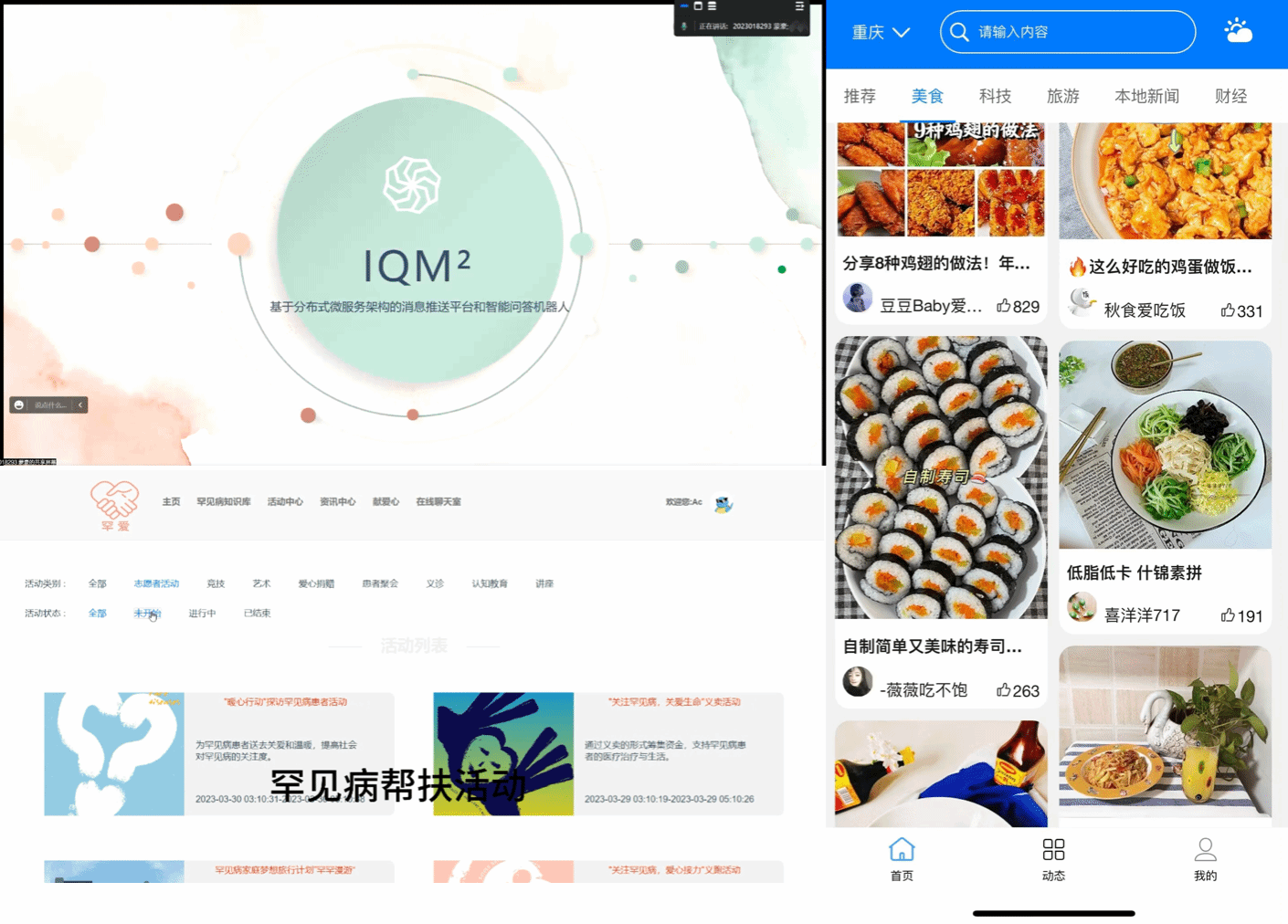Filter activity status by 已结束
This screenshot has height=924, width=1288.
[x=257, y=613]
